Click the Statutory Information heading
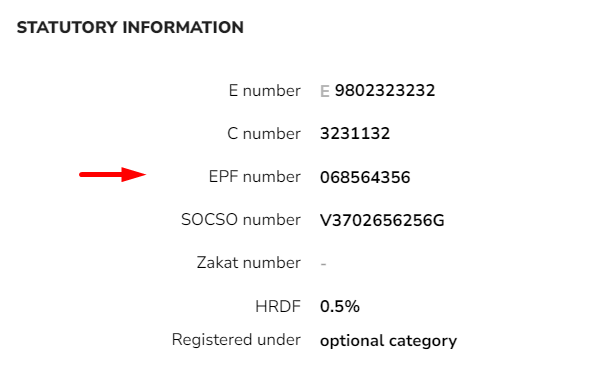616x379 pixels. point(130,27)
